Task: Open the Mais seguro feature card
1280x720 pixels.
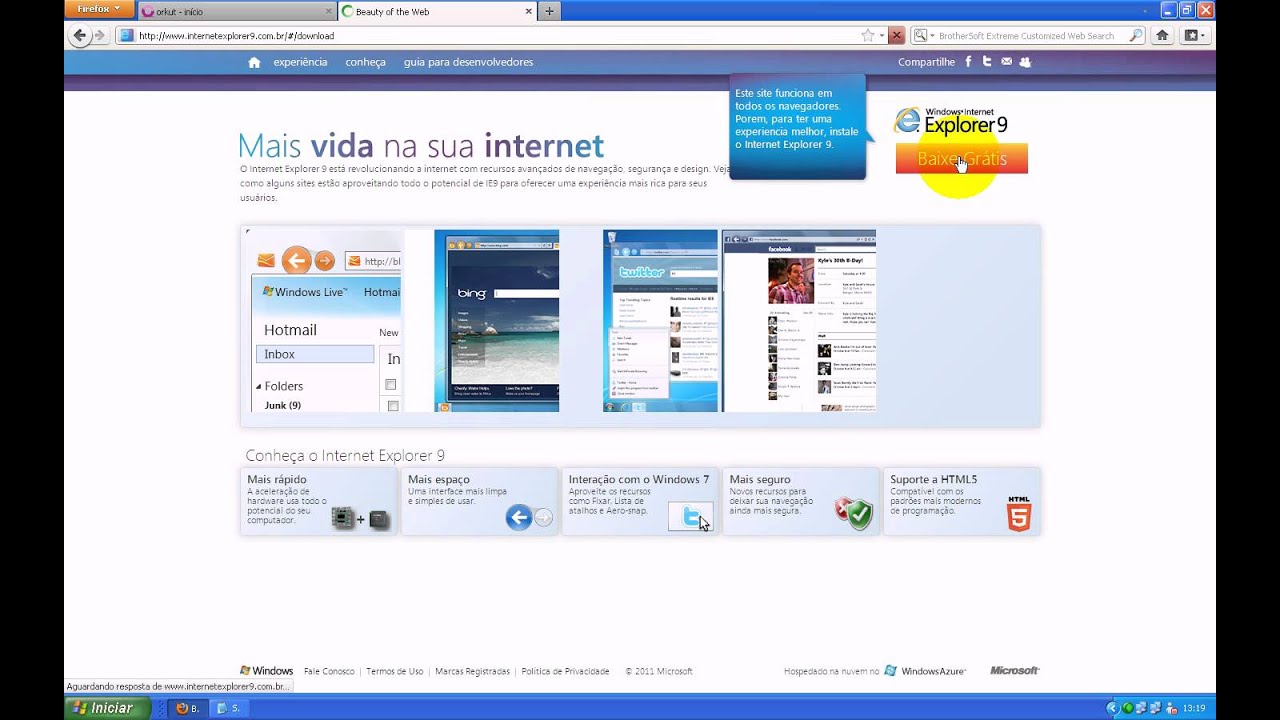Action: 801,501
